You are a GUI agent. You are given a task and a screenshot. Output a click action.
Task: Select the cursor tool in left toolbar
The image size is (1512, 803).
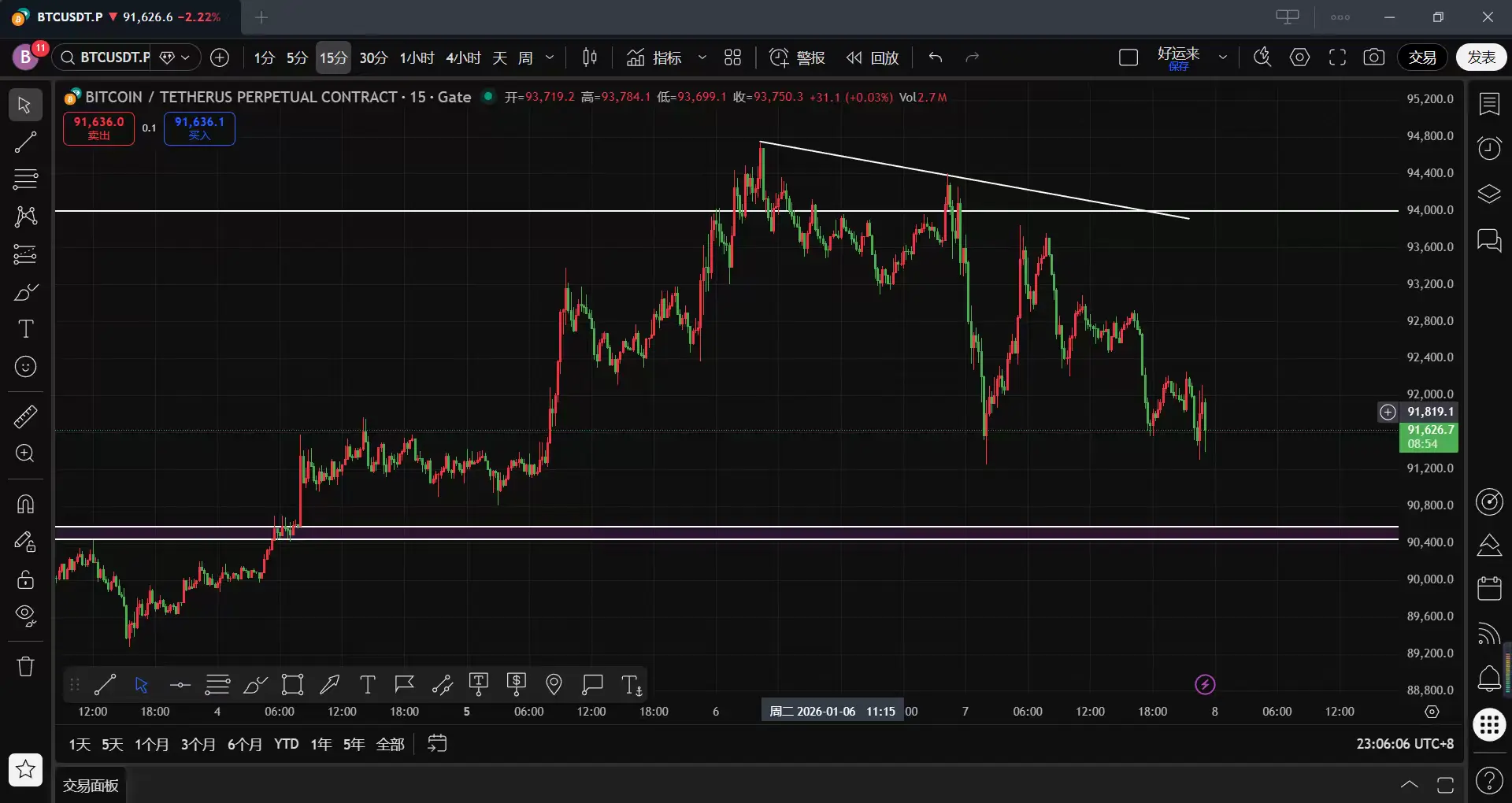point(25,105)
